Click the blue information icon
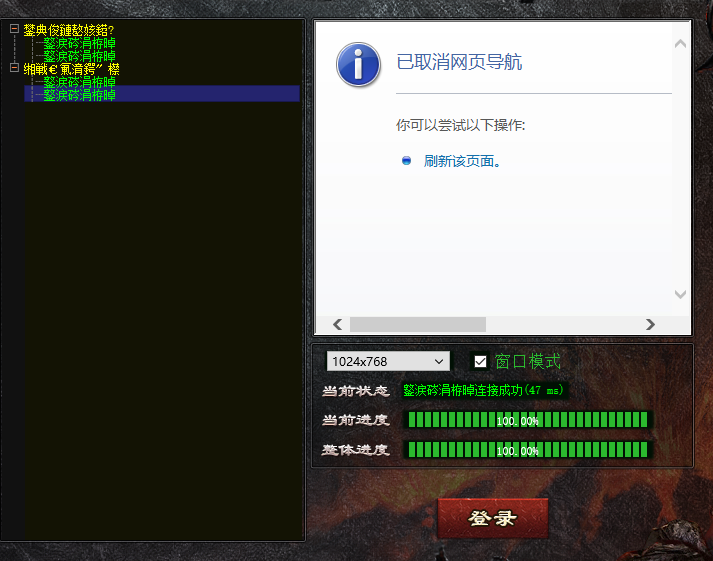 coord(358,65)
